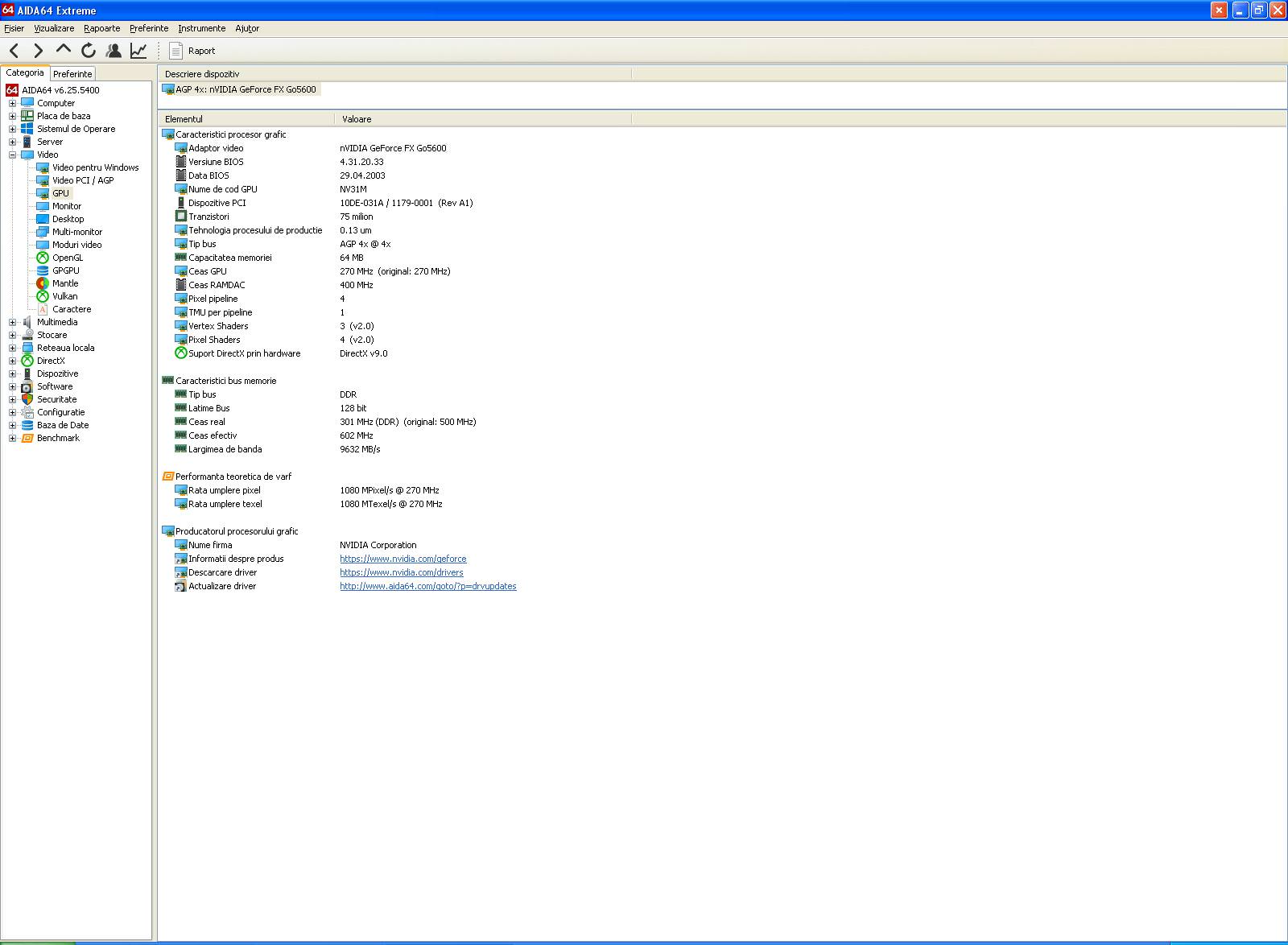Click the Vulkan tree icon

click(x=43, y=296)
